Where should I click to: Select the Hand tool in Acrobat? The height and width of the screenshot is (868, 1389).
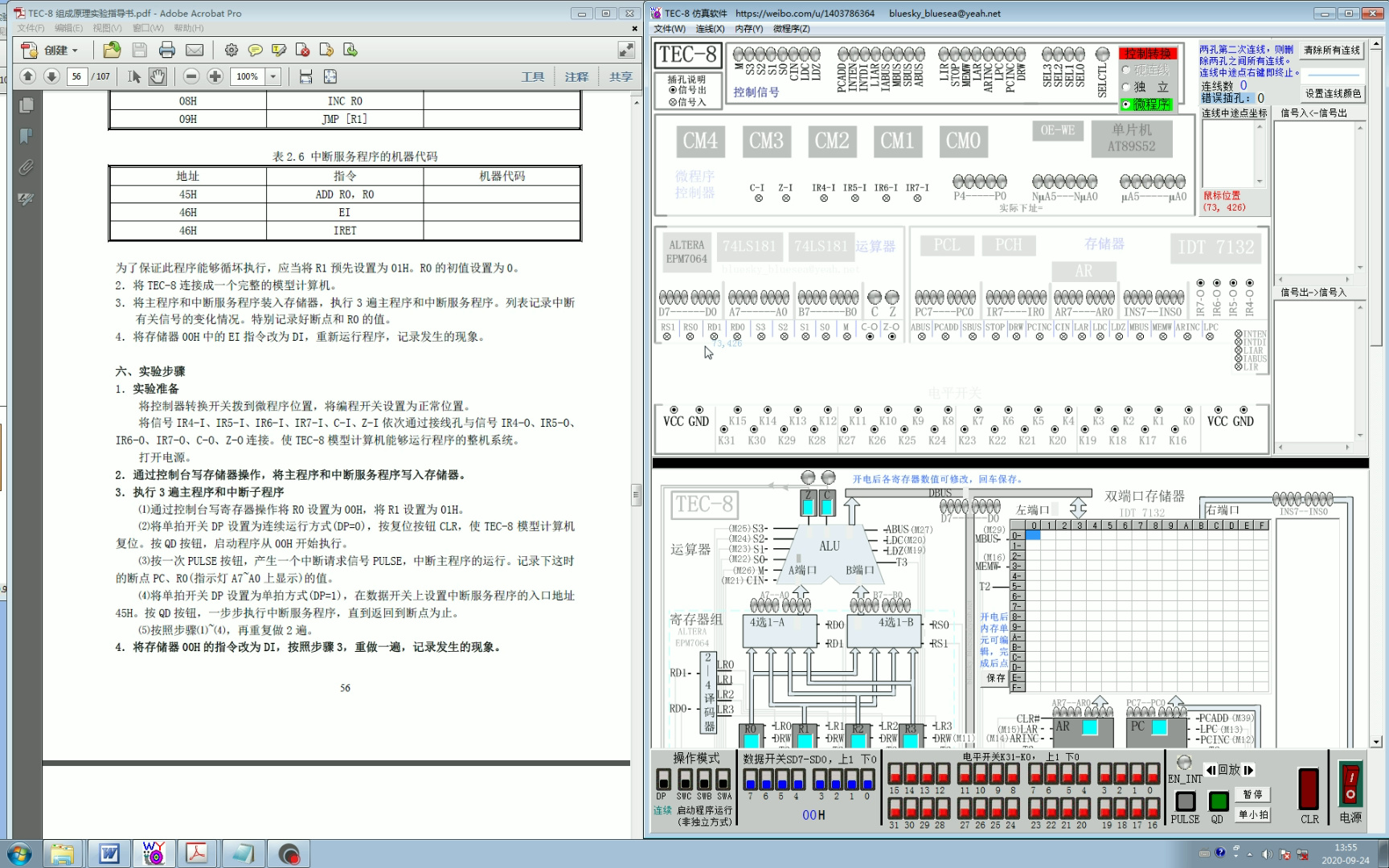(158, 76)
